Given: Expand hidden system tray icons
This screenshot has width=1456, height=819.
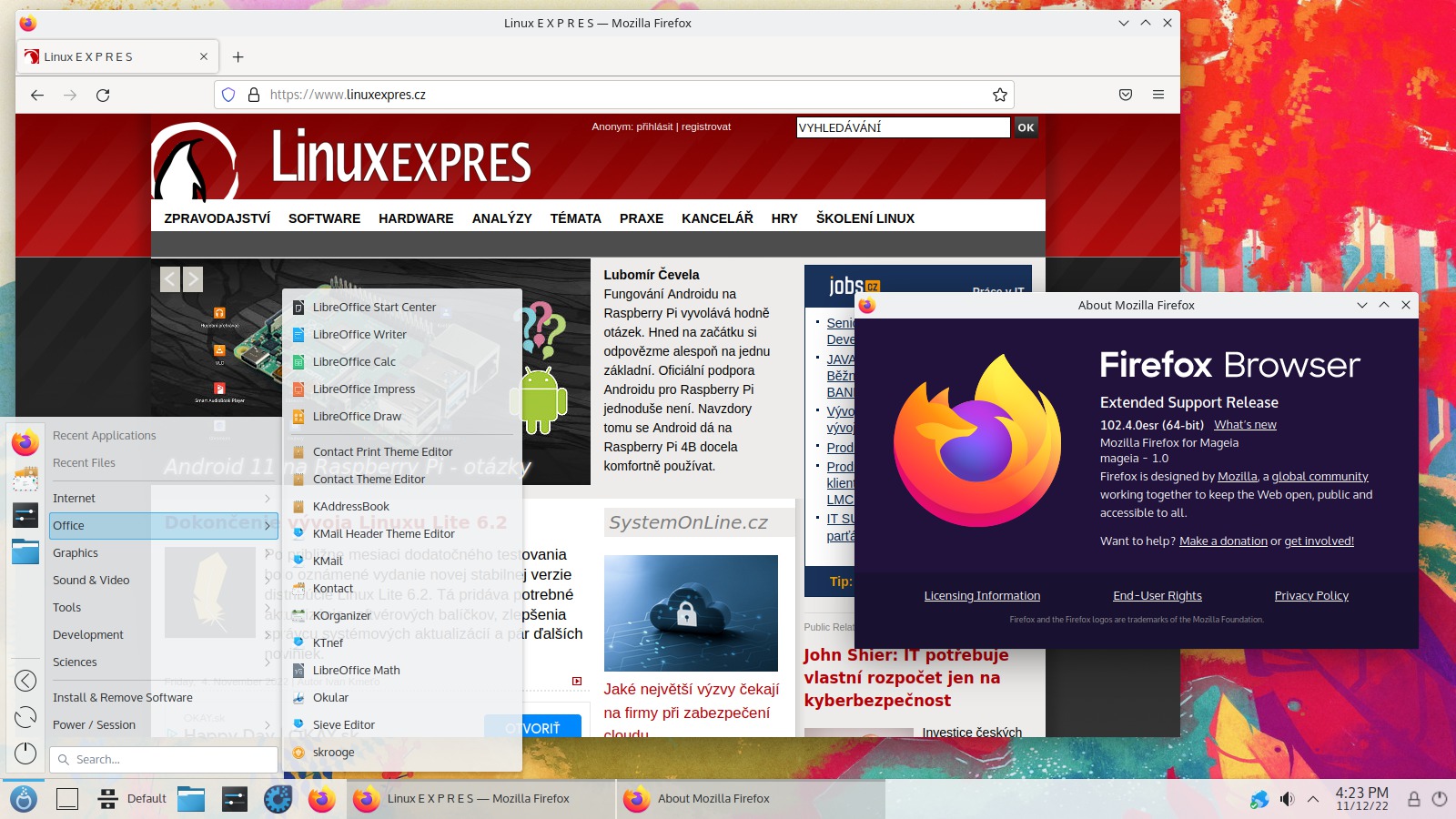Looking at the screenshot, I should 1313,799.
